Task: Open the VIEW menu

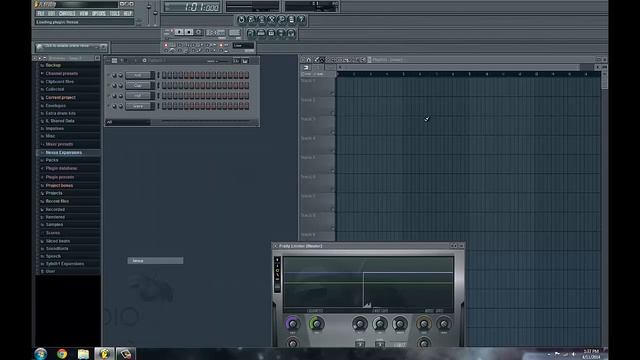Action: pos(84,13)
